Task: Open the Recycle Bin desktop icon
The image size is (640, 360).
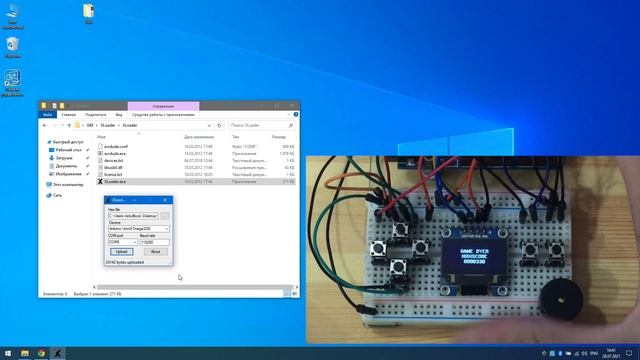Action: coord(13,48)
